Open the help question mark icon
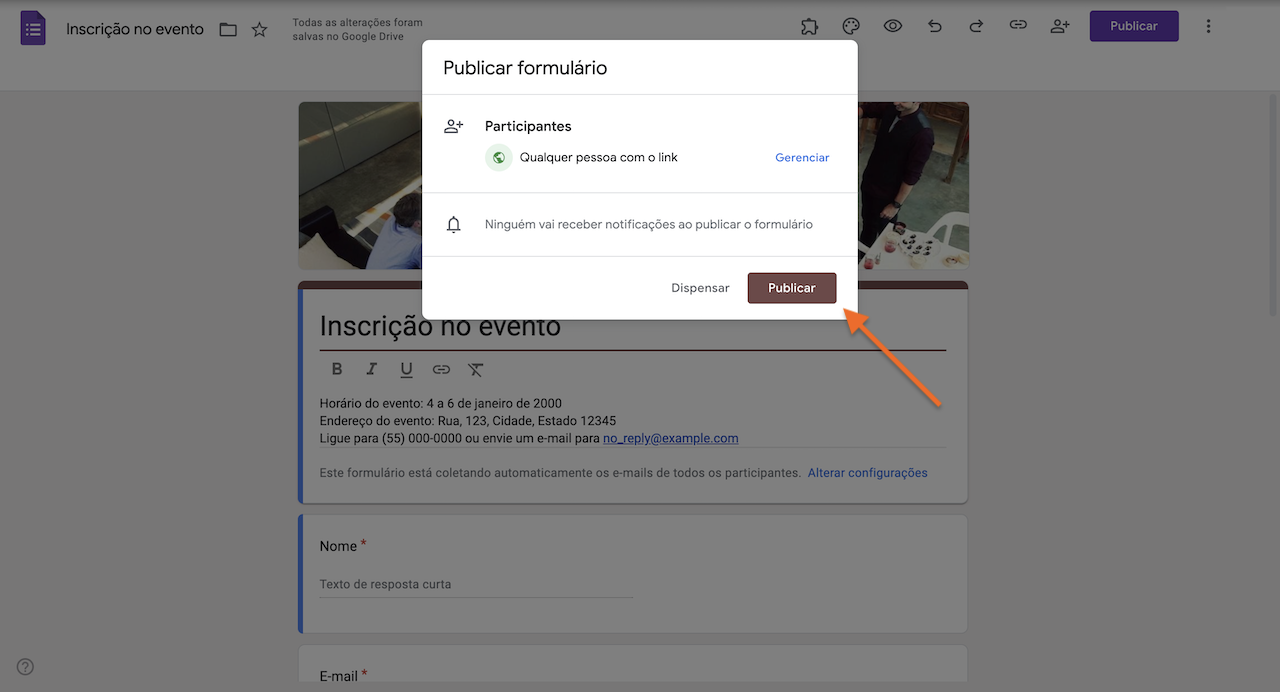This screenshot has width=1280, height=692. tap(26, 667)
